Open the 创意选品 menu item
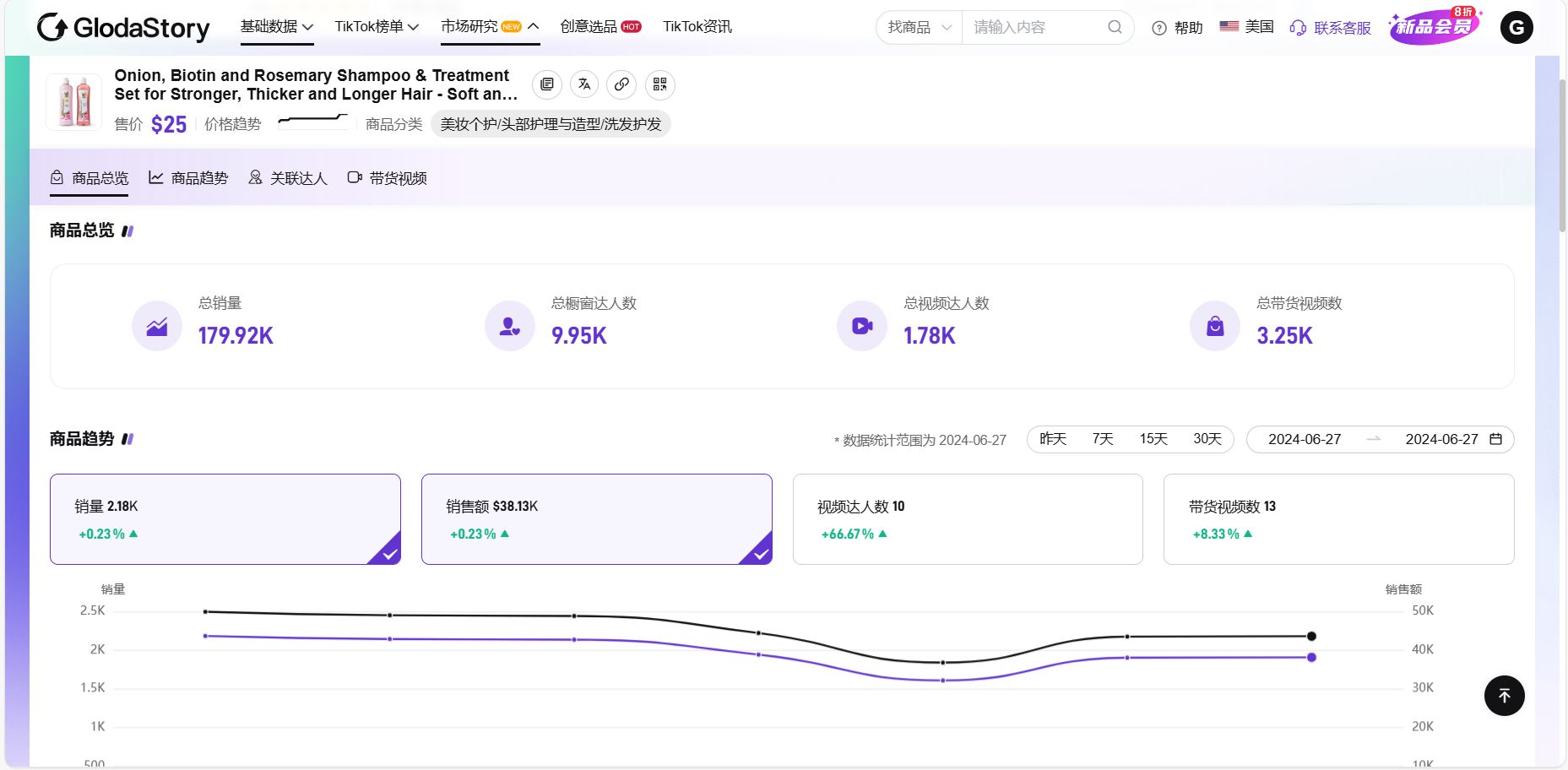The width and height of the screenshot is (1568, 770). (x=600, y=27)
